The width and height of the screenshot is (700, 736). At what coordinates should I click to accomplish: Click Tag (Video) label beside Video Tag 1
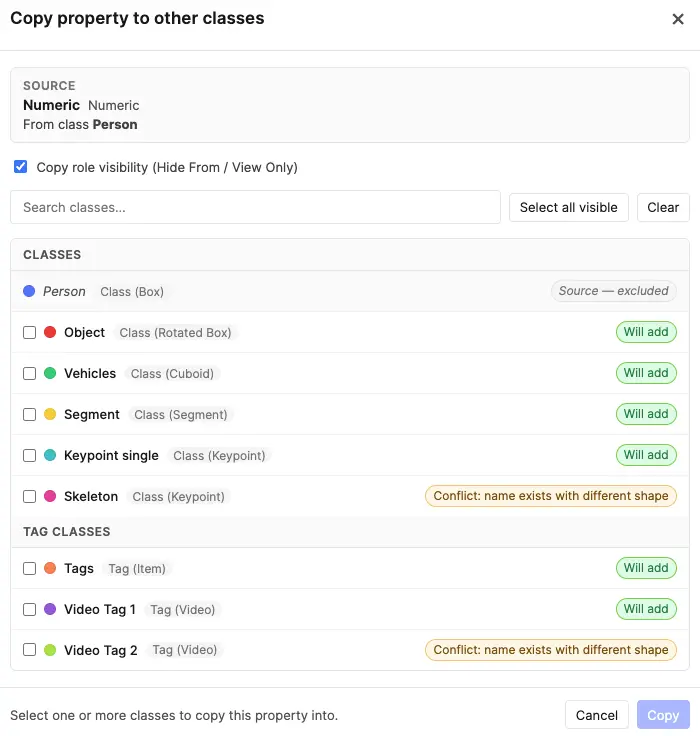tap(183, 610)
